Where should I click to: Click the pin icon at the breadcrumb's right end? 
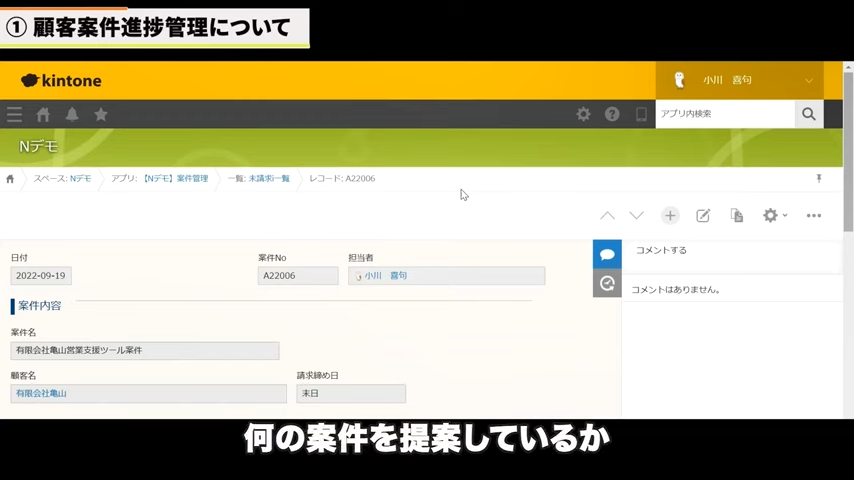[819, 178]
